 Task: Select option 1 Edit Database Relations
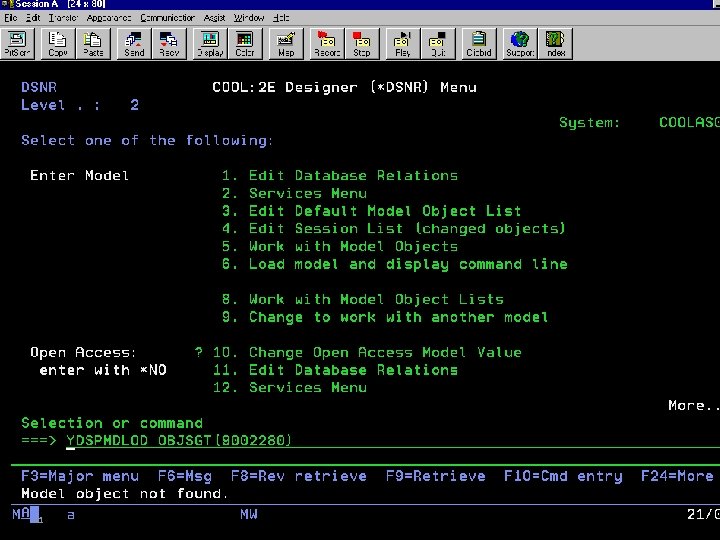[340, 175]
